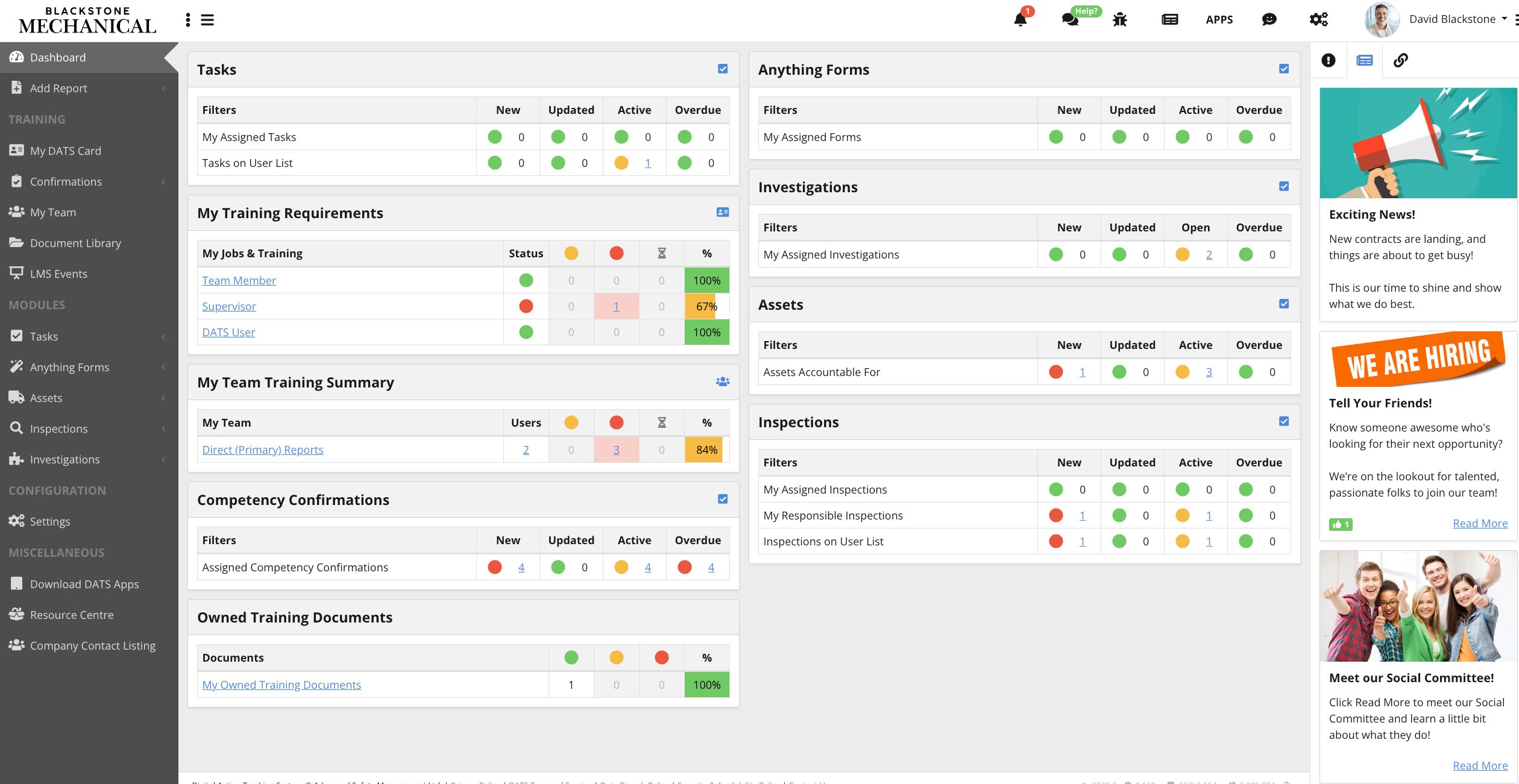Screen dimensions: 1519x784
Task: Open the notifications bell icon
Action: tap(1021, 19)
